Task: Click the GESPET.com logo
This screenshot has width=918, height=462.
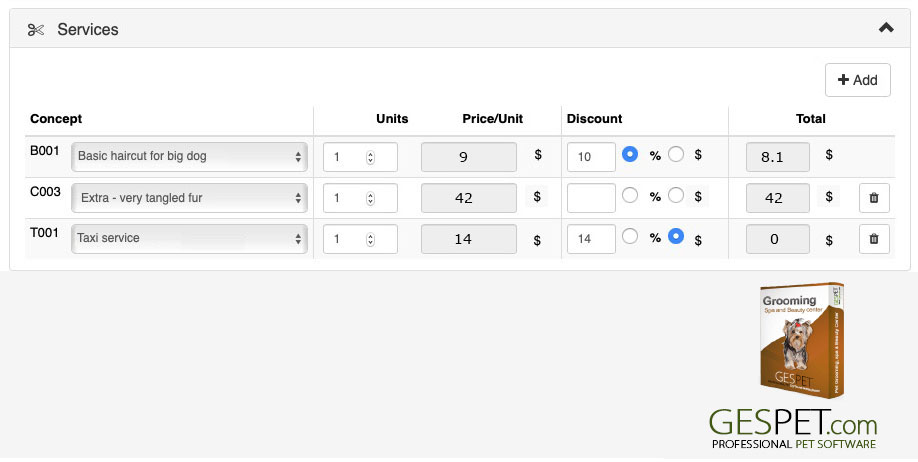Action: [x=793, y=428]
